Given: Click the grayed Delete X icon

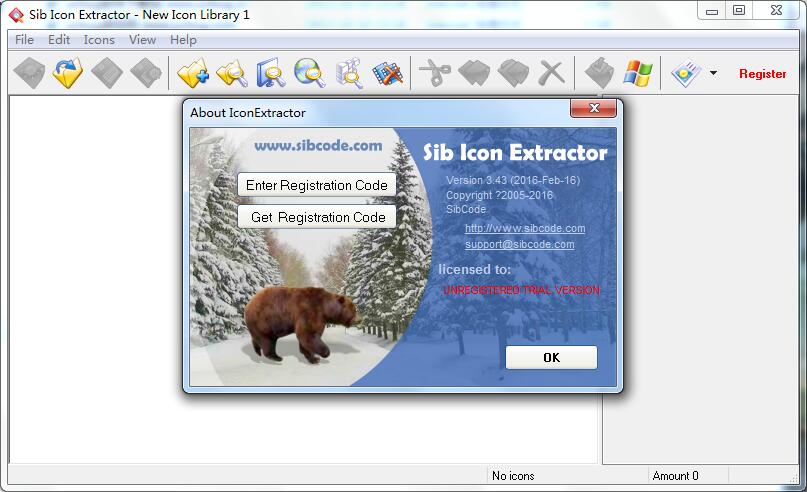Looking at the screenshot, I should (552, 73).
